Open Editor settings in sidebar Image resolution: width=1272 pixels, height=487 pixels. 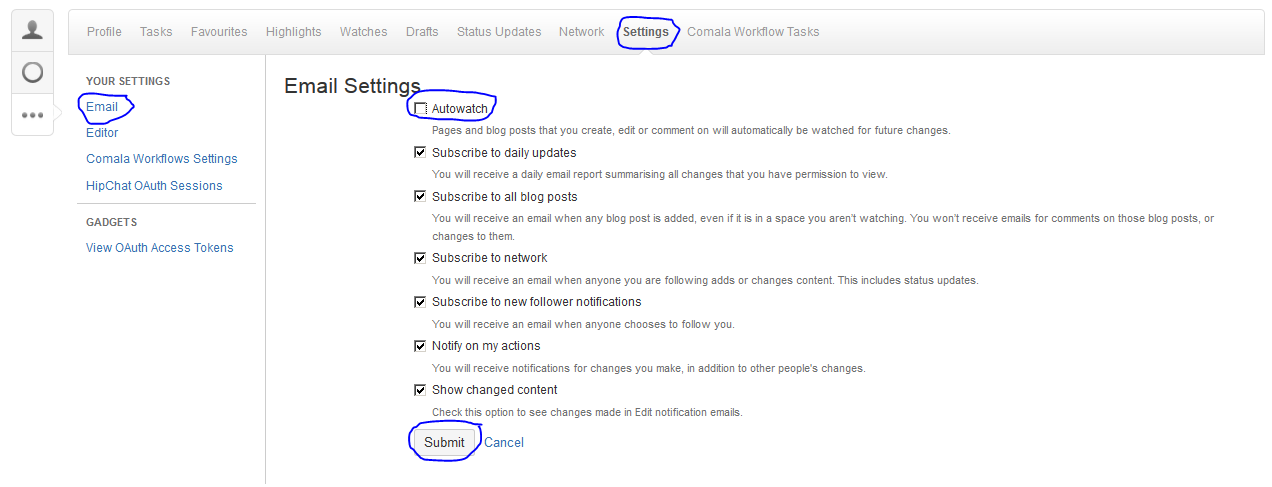(102, 133)
